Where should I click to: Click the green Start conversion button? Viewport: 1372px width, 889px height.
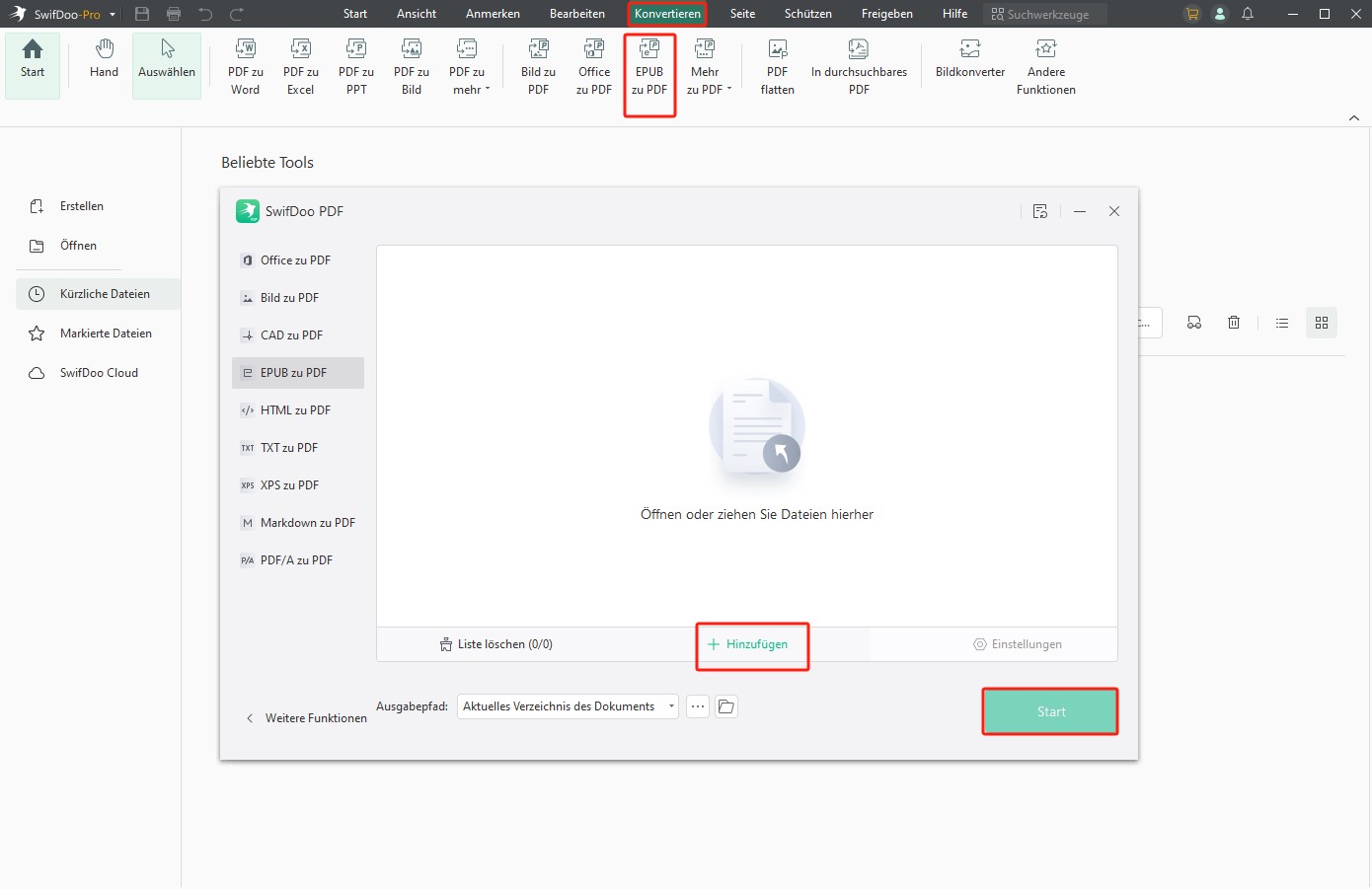(x=1050, y=711)
